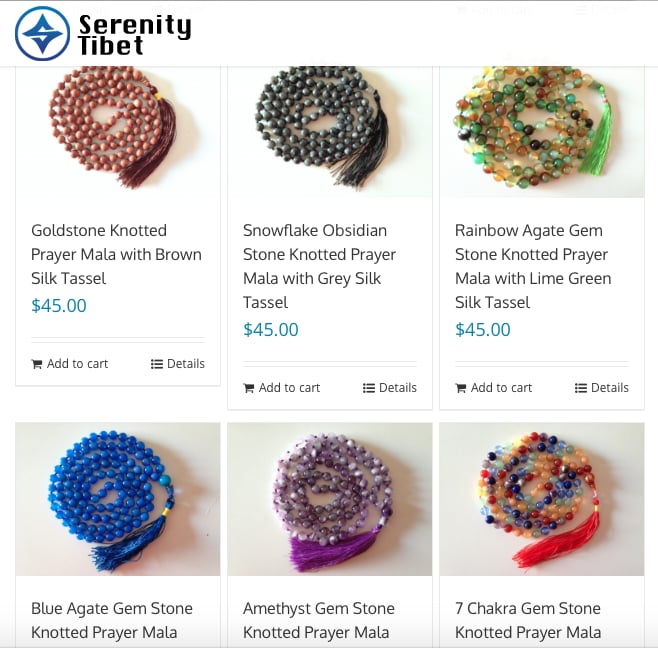Click the list icon beside Rainbow Agate Details
658x648 pixels.
point(580,388)
